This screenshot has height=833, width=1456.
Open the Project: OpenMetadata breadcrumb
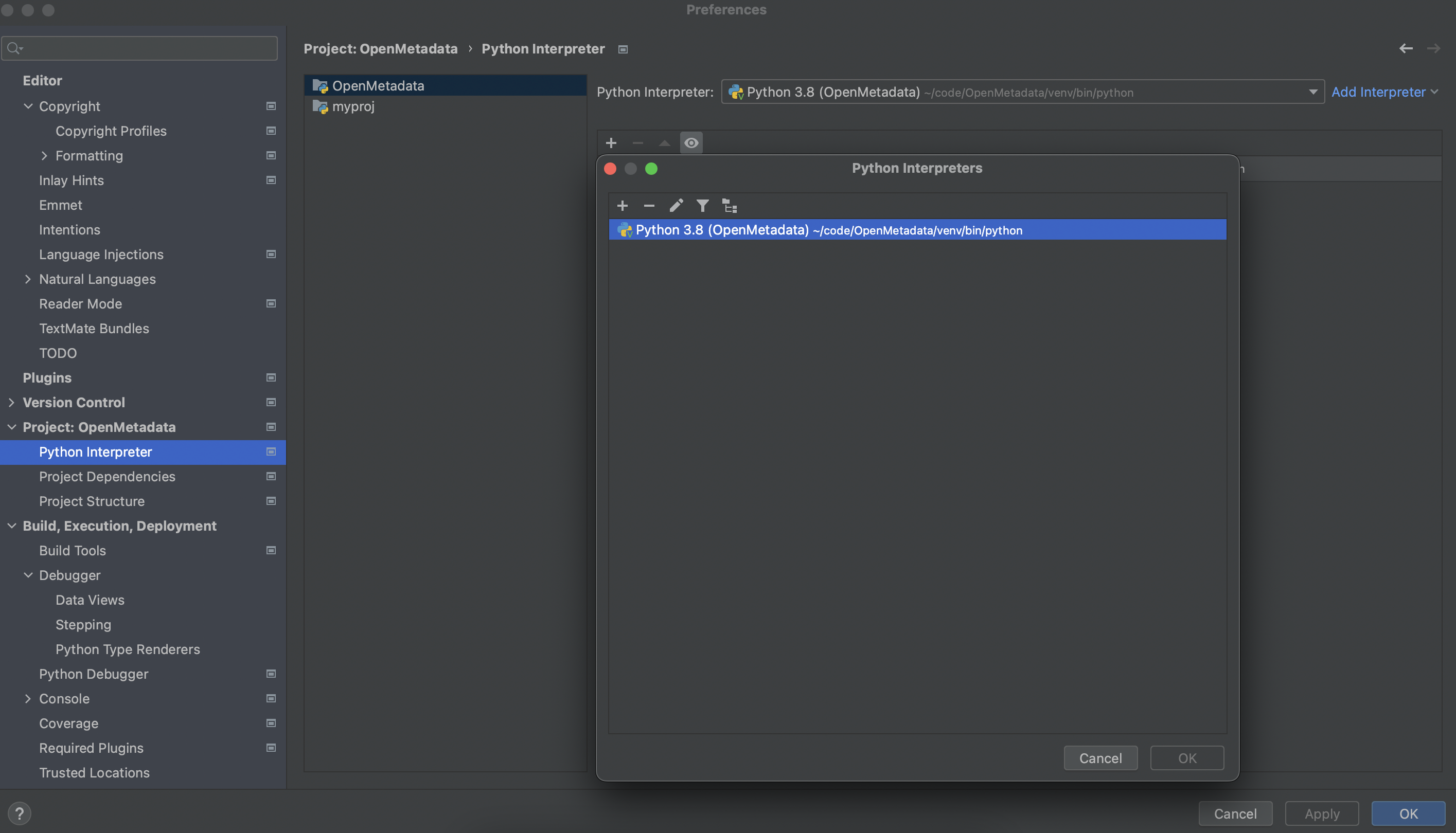381,49
